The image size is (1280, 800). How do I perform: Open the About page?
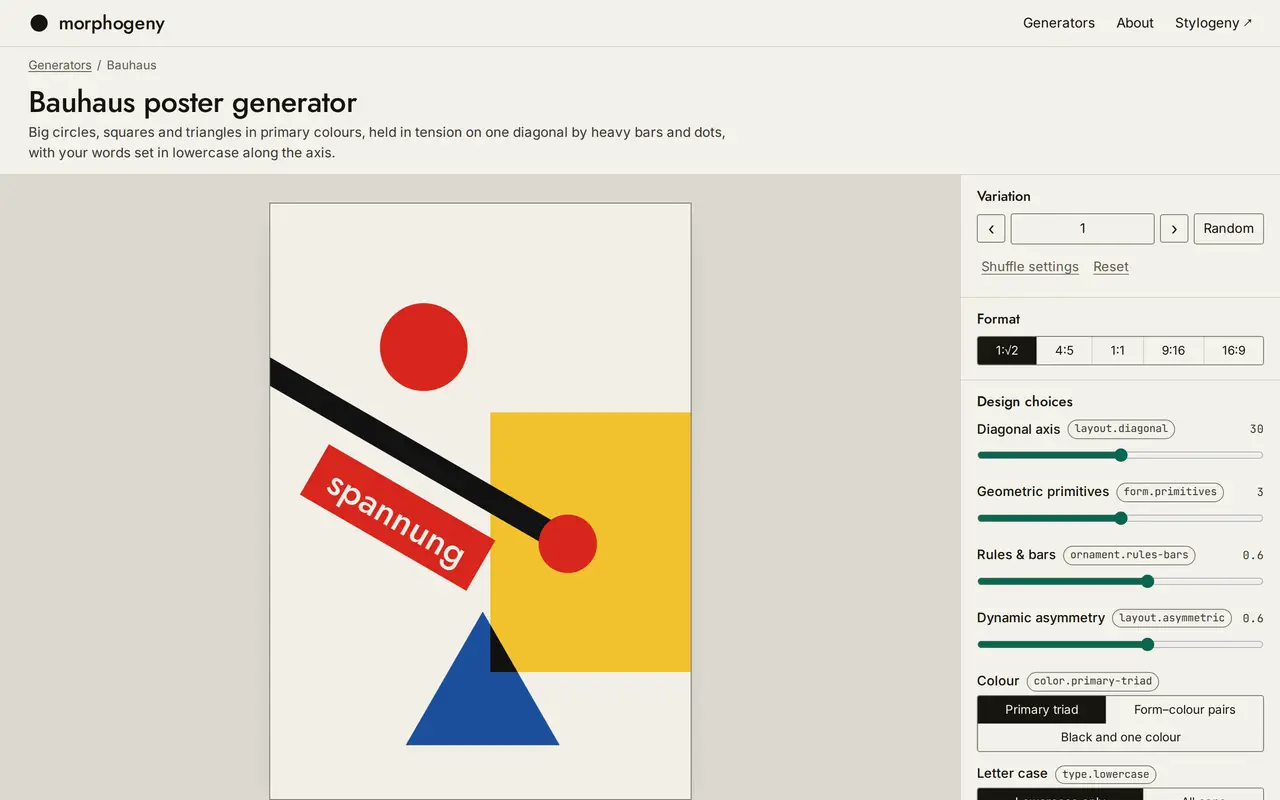pos(1135,23)
